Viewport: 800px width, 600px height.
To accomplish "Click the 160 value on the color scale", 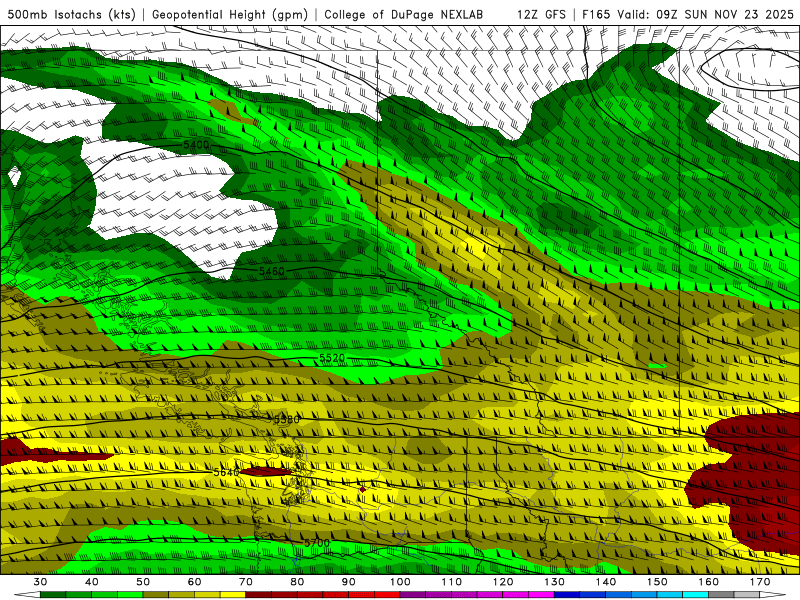I will tap(709, 582).
